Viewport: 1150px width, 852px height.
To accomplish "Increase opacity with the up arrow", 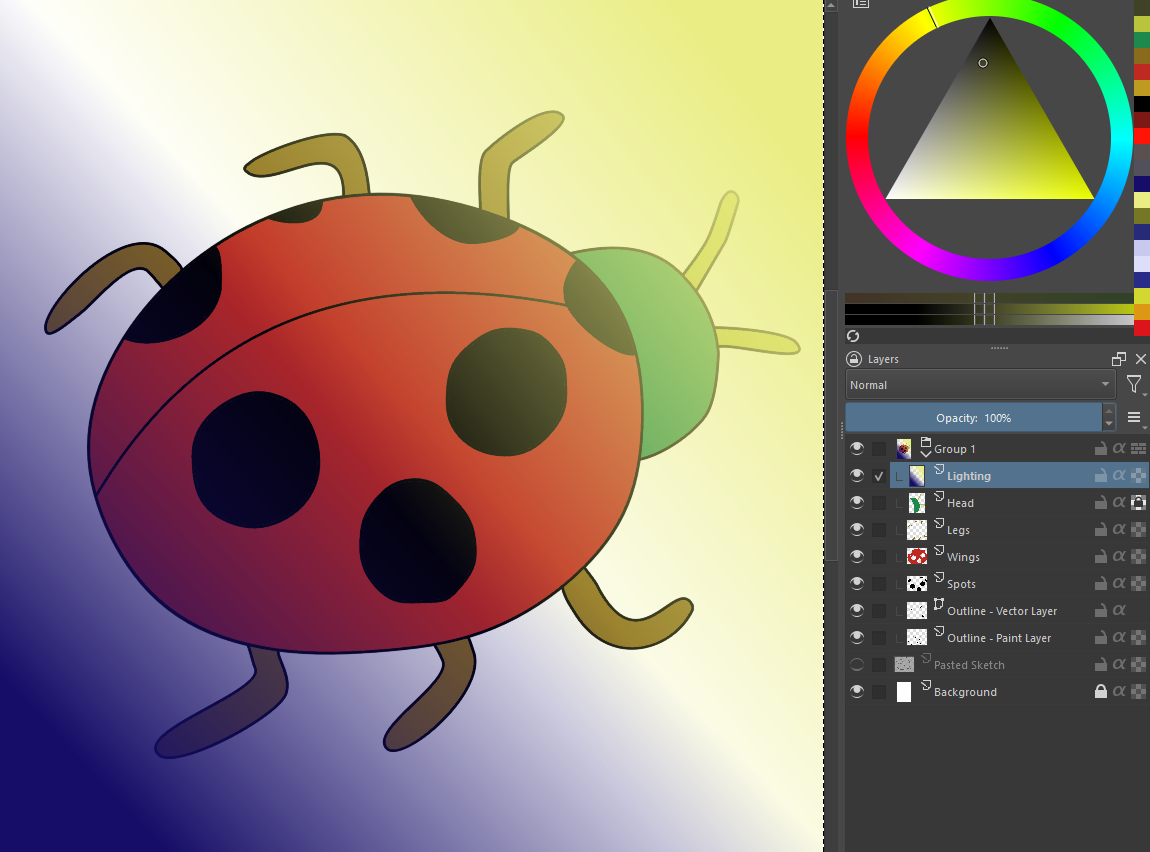I will coord(1108,411).
